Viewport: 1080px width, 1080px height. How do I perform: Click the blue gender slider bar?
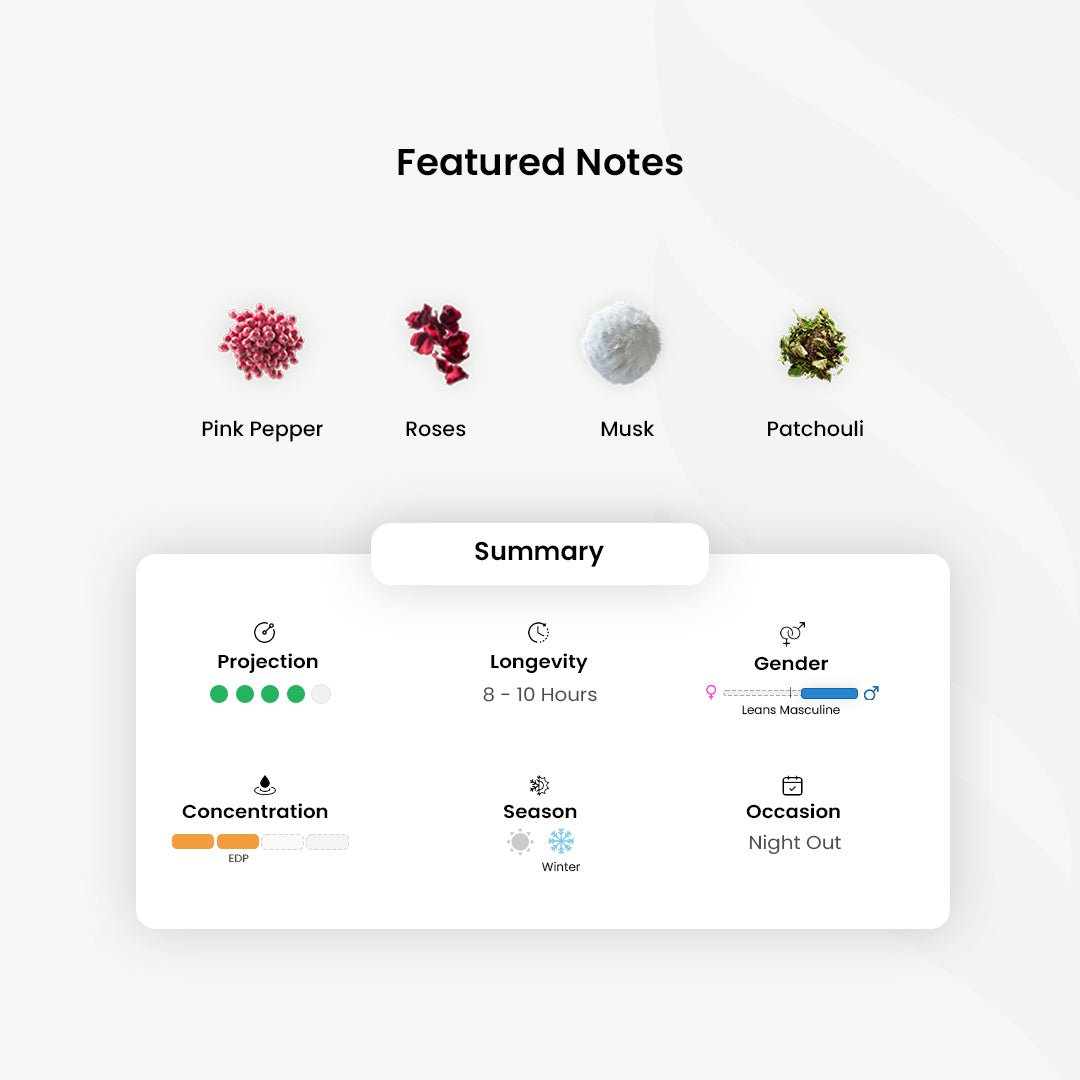coord(829,693)
